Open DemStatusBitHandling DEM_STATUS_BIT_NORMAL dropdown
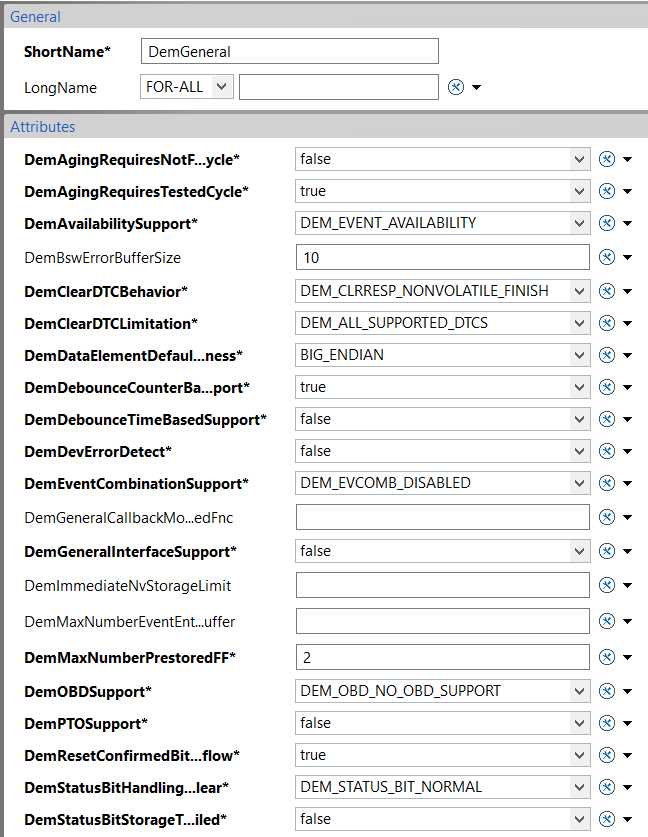 pos(442,787)
